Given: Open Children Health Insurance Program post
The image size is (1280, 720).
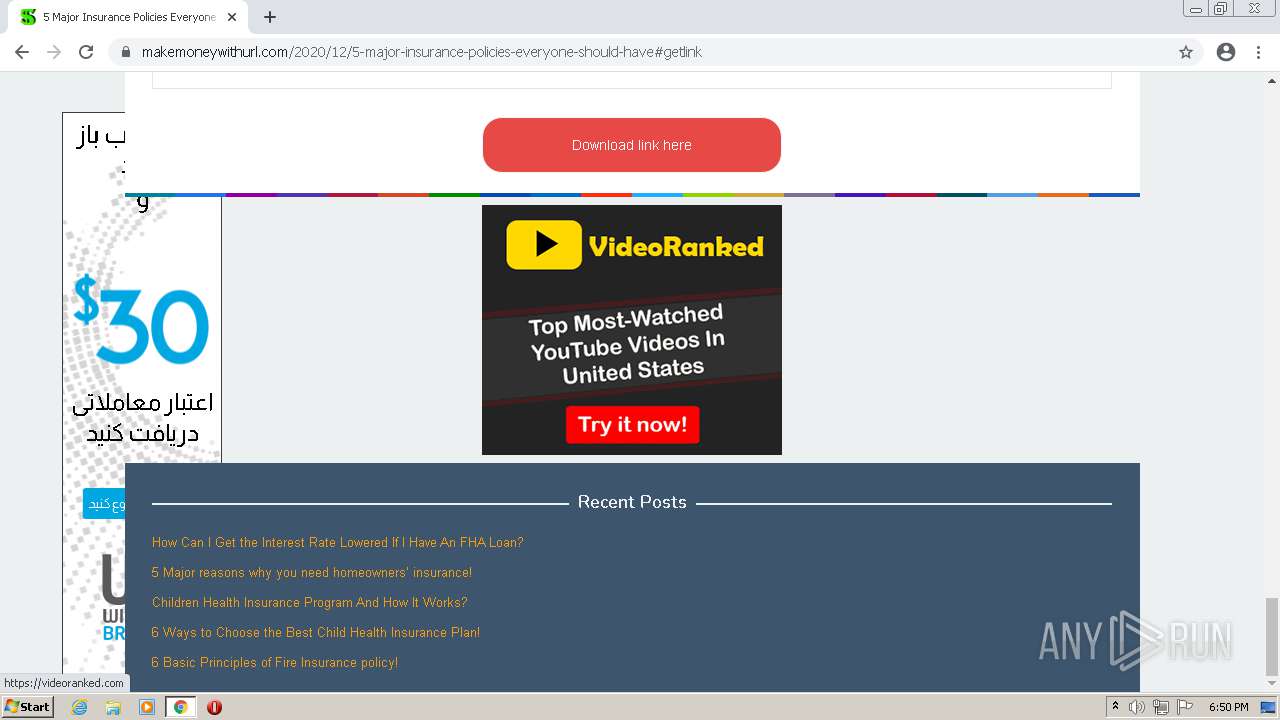Looking at the screenshot, I should 309,602.
